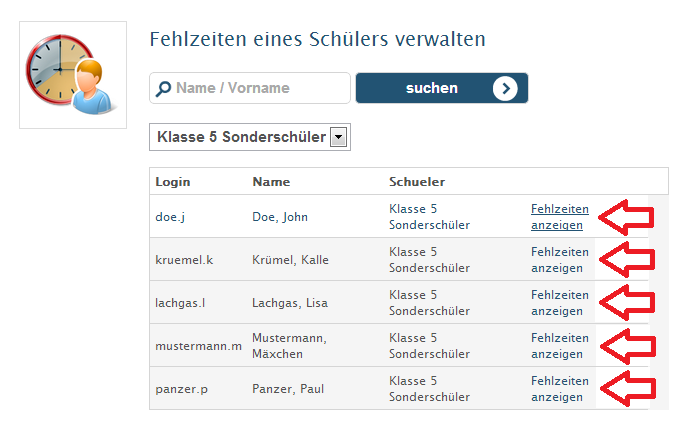691x438 pixels.
Task: Click the arrow circle in the suchen button
Action: click(x=505, y=88)
